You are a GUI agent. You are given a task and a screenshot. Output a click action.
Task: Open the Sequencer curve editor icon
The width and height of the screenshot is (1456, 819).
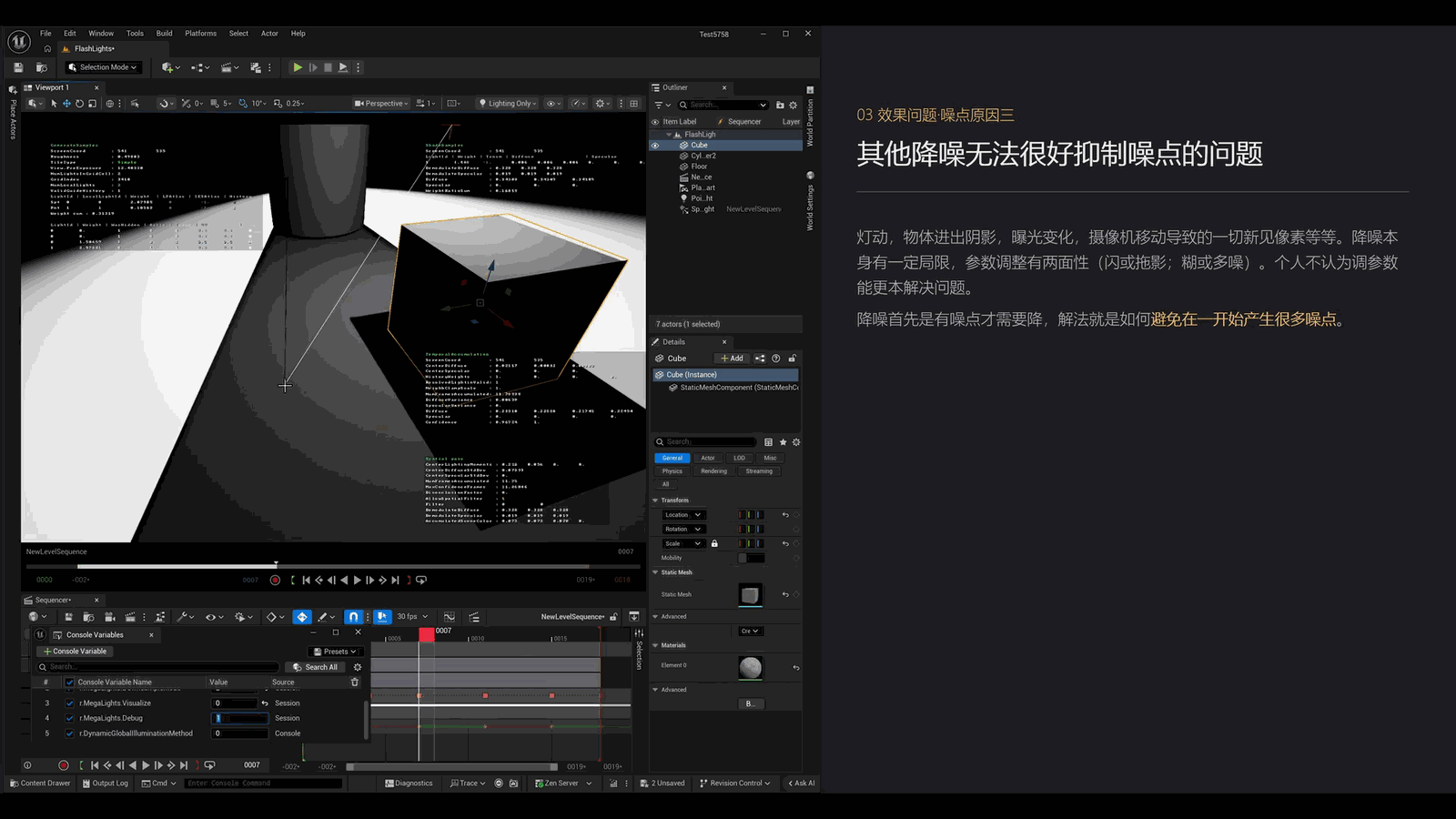coord(450,617)
